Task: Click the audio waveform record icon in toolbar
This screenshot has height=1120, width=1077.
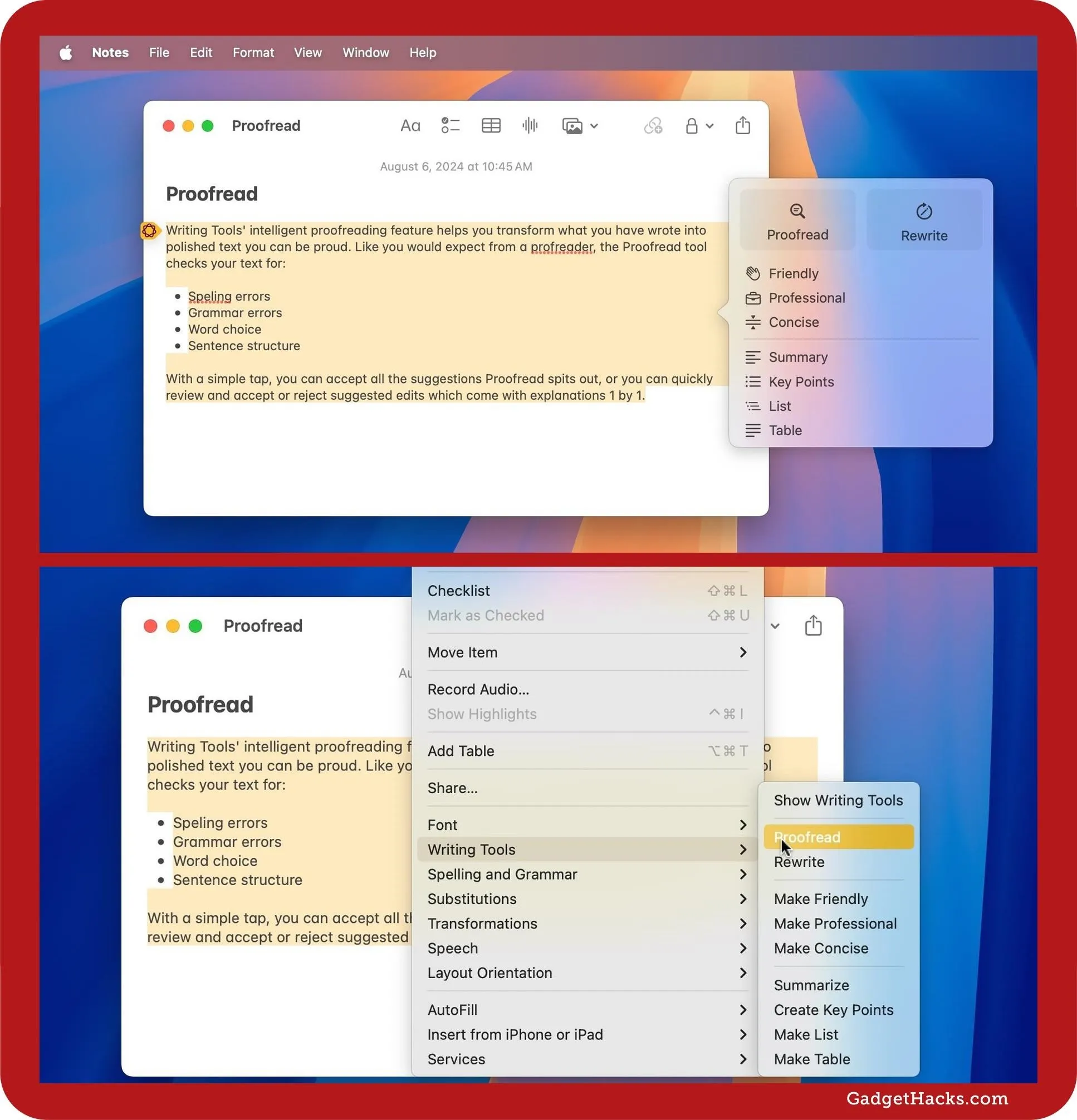Action: pyautogui.click(x=531, y=126)
